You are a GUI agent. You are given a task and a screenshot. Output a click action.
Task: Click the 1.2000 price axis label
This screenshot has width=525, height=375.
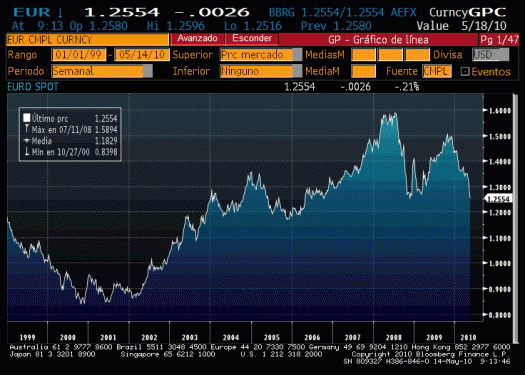[500, 213]
